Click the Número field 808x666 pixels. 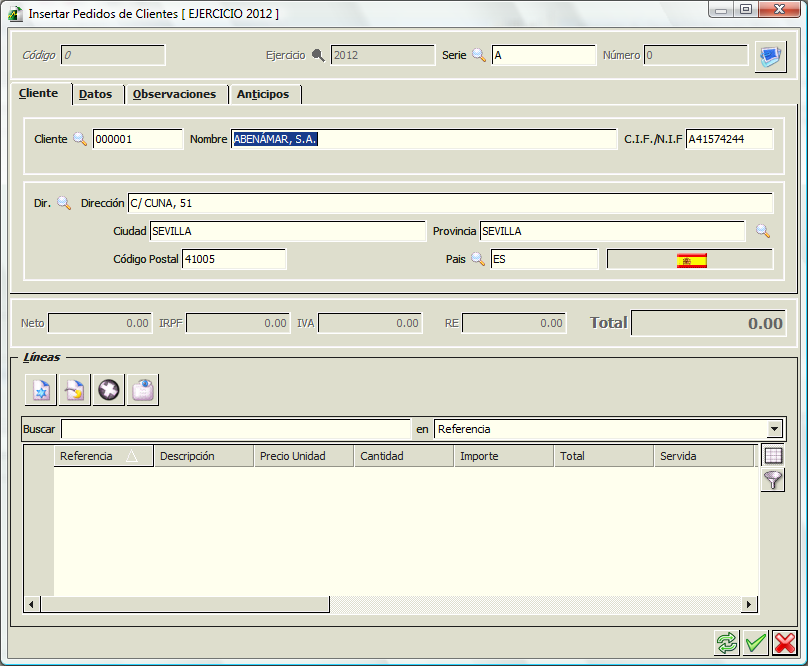tap(696, 55)
